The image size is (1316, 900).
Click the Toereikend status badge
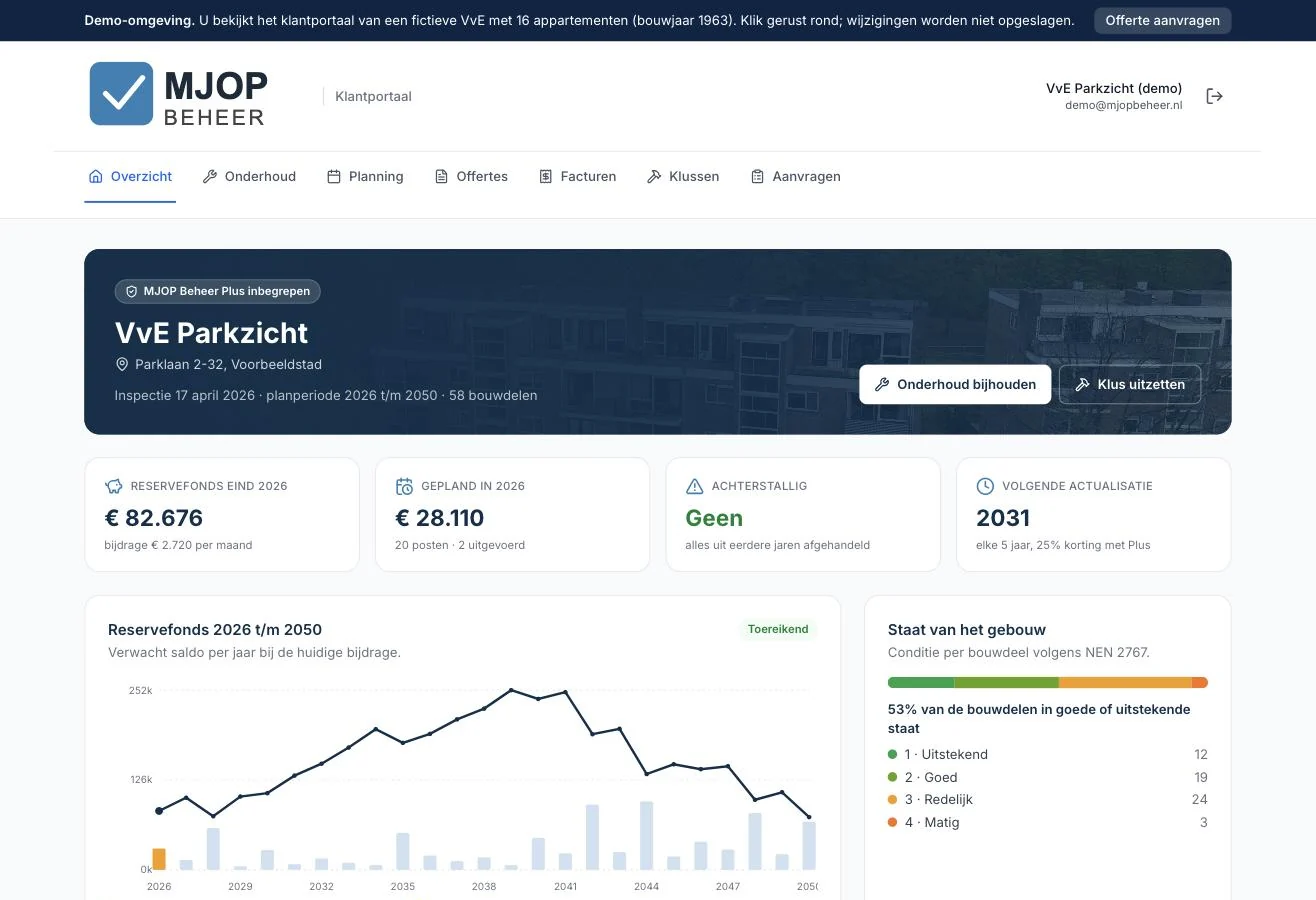pyautogui.click(x=778, y=629)
